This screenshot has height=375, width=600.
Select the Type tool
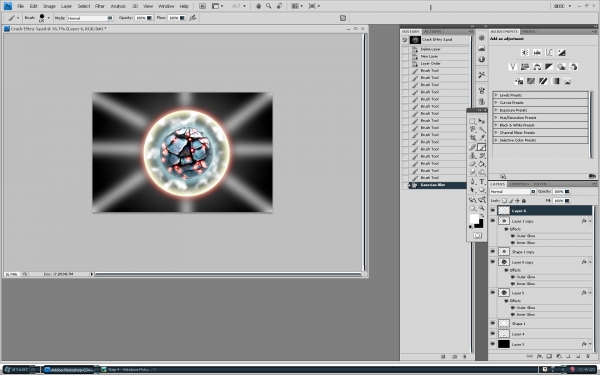(482, 181)
